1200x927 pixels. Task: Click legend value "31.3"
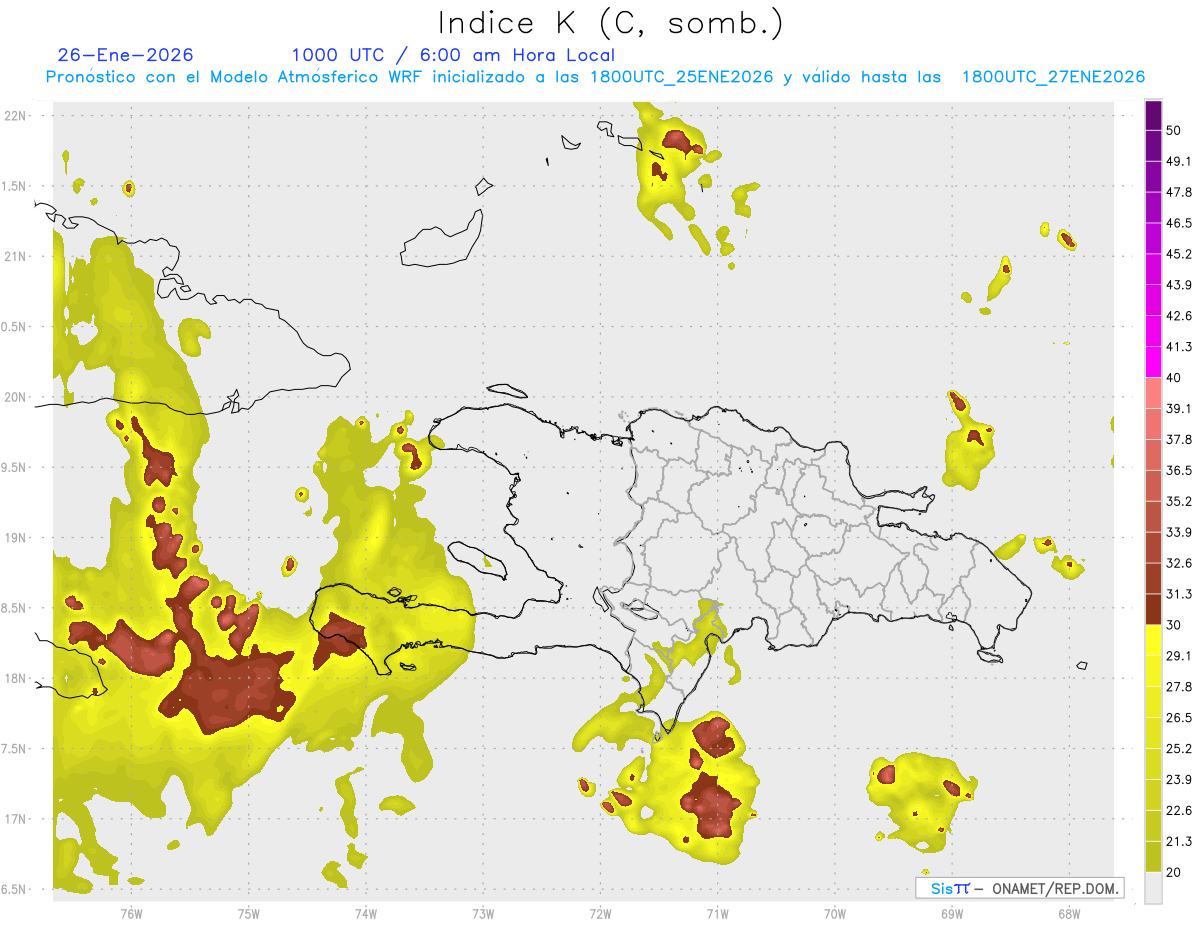coord(1180,594)
